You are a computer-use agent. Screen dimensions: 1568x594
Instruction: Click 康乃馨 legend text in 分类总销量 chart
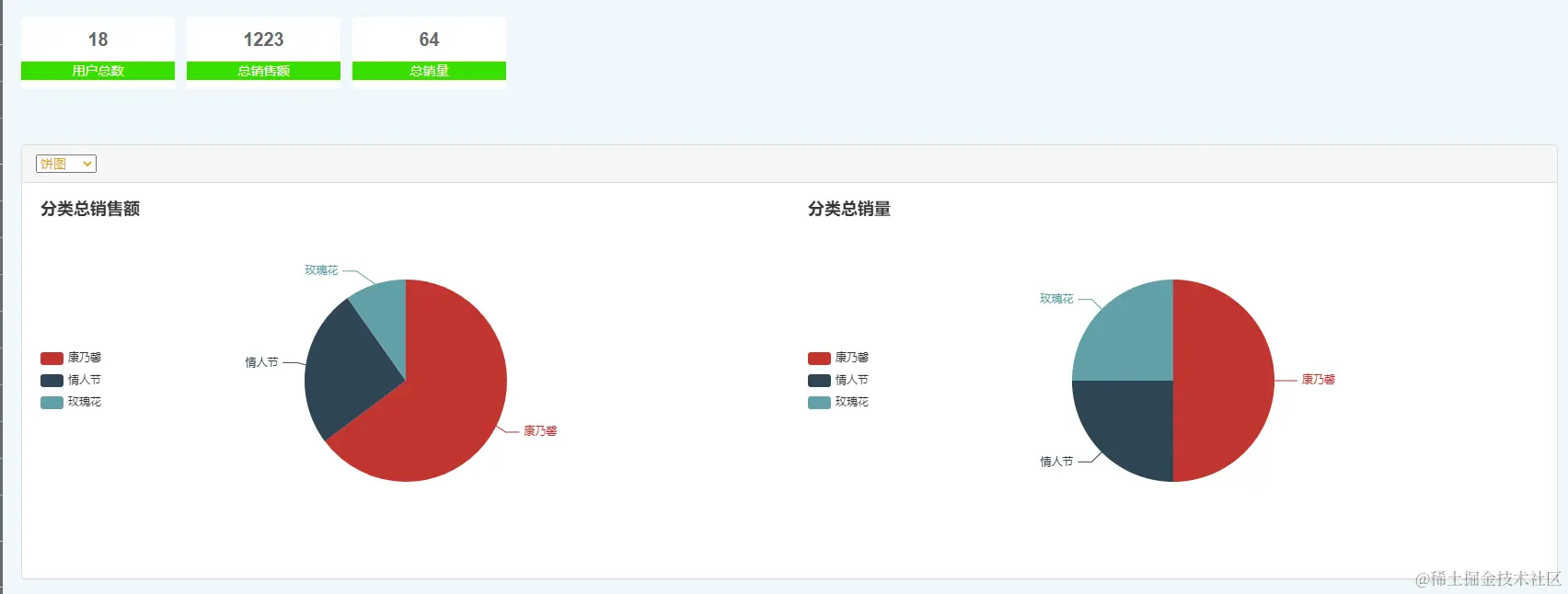[852, 358]
